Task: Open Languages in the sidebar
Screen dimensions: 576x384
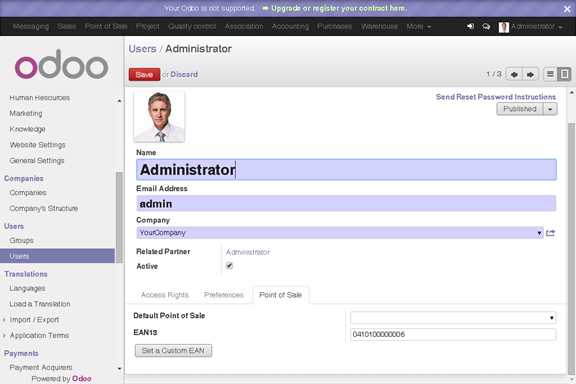Action: pyautogui.click(x=27, y=288)
